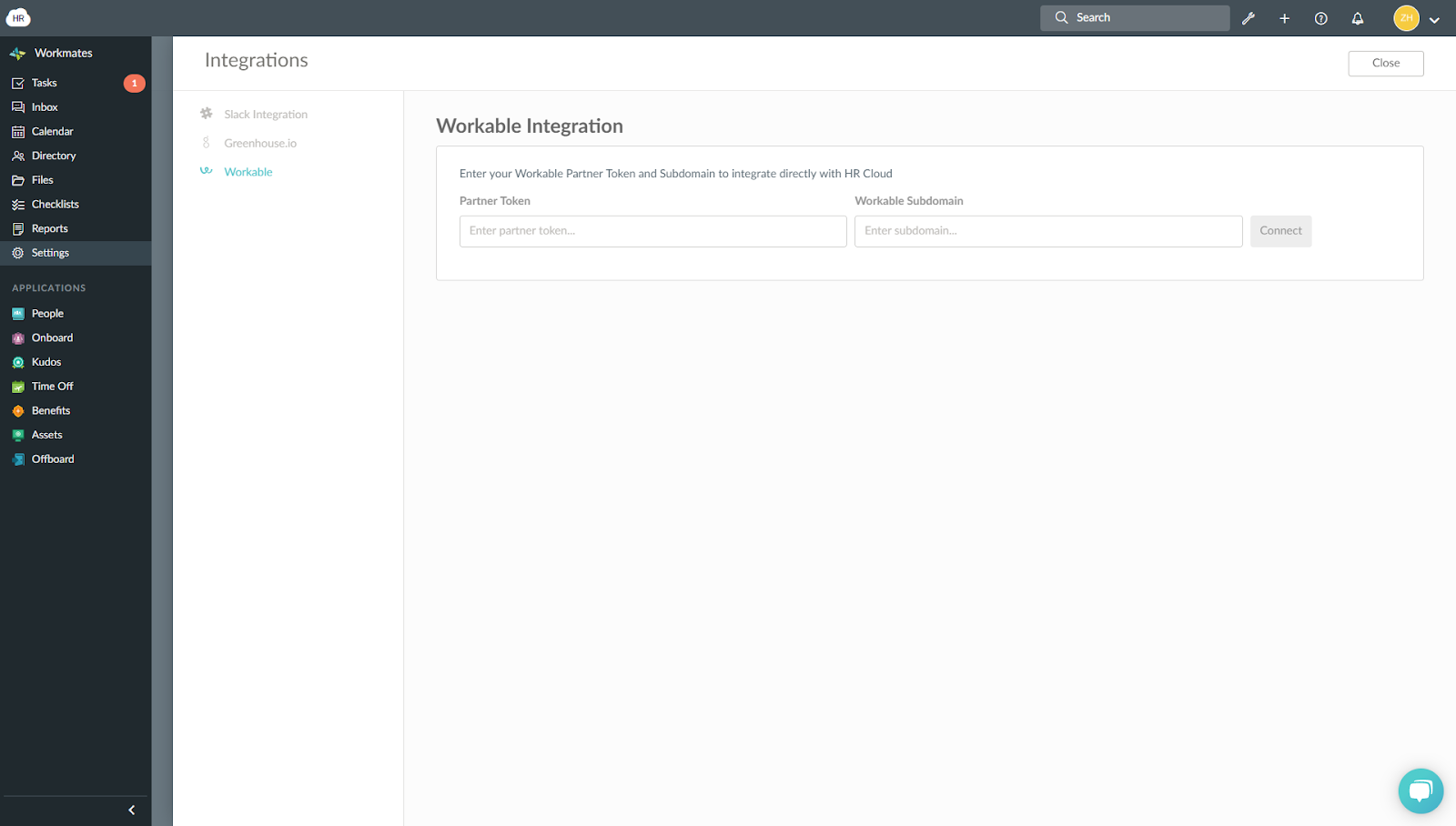Click the Inbox chat icon
Viewport: 1456px width, 826px height.
[x=18, y=107]
